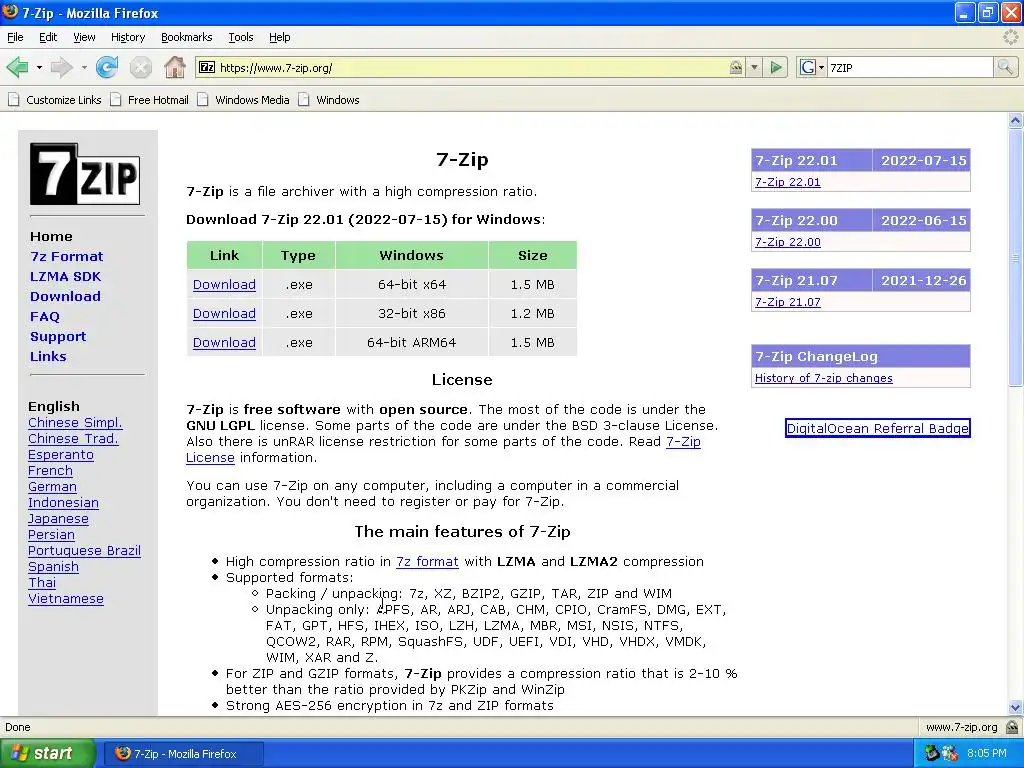Click the Firefox icon in the title bar
This screenshot has width=1024, height=768.
10,12
